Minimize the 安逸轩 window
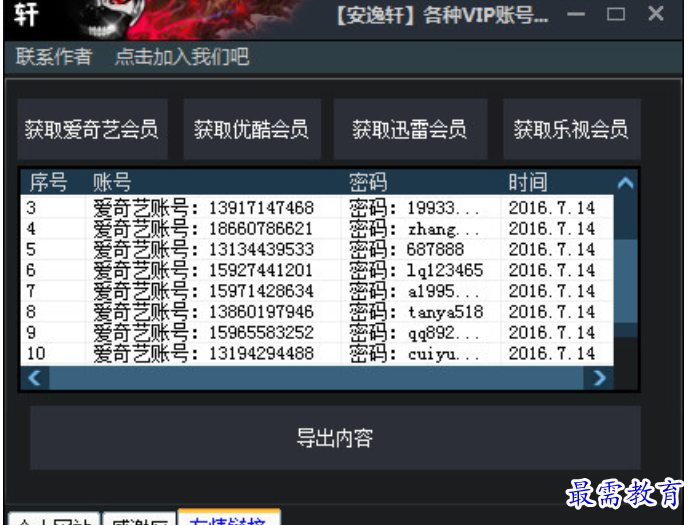This screenshot has width=690, height=525. (576, 14)
